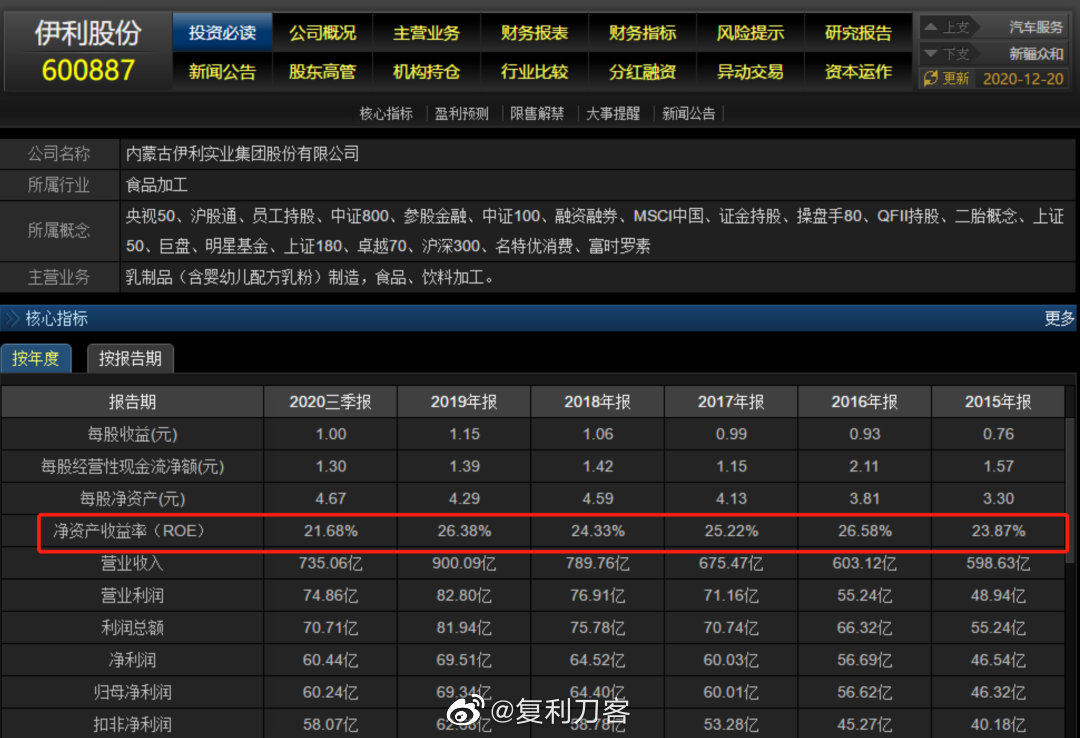Click the 利润总额 row label

[x=132, y=628]
